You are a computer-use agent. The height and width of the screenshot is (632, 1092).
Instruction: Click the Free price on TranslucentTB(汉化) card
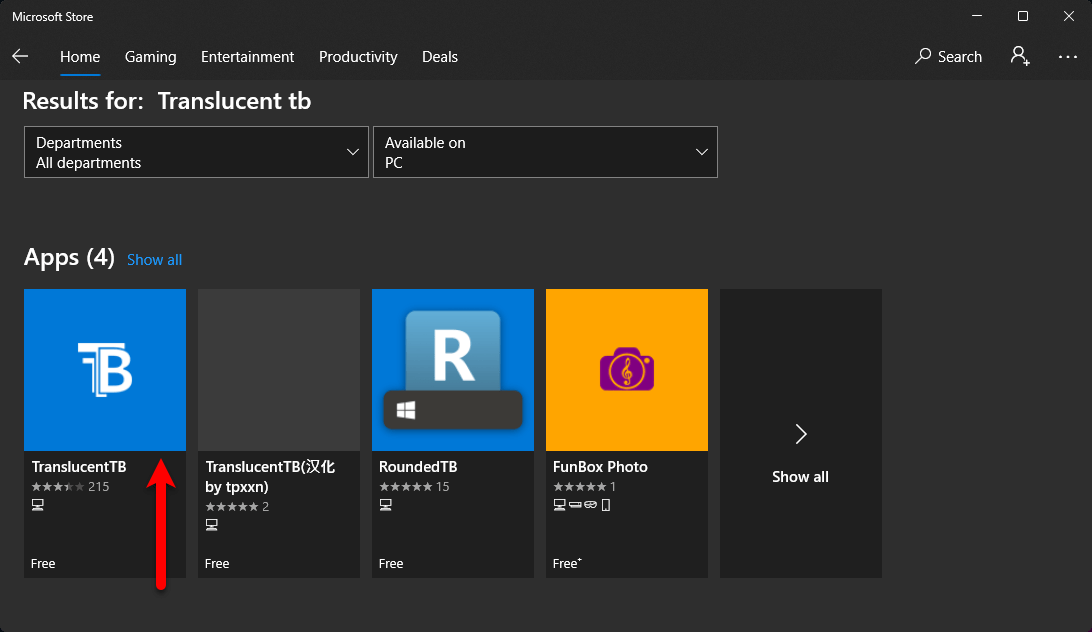(217, 564)
